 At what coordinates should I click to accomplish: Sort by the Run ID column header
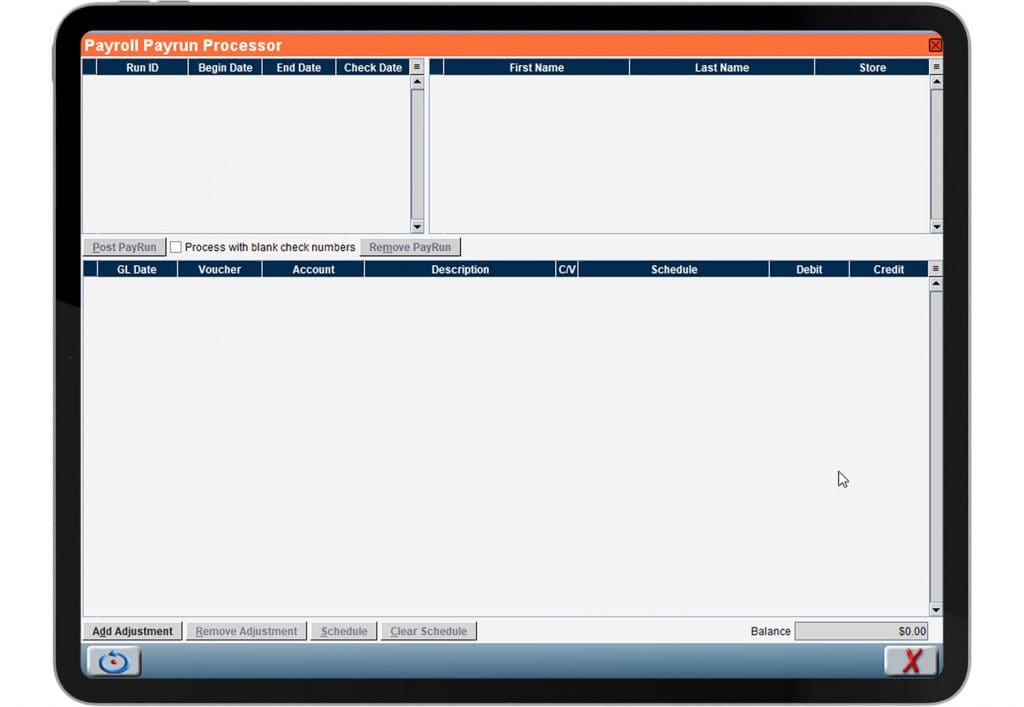point(146,67)
